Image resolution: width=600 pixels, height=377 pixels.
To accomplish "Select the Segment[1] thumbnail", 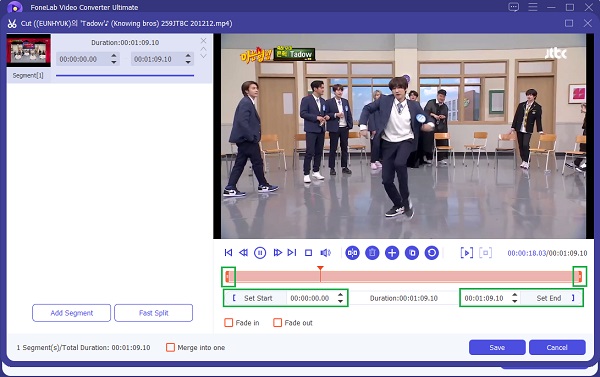I will [29, 51].
